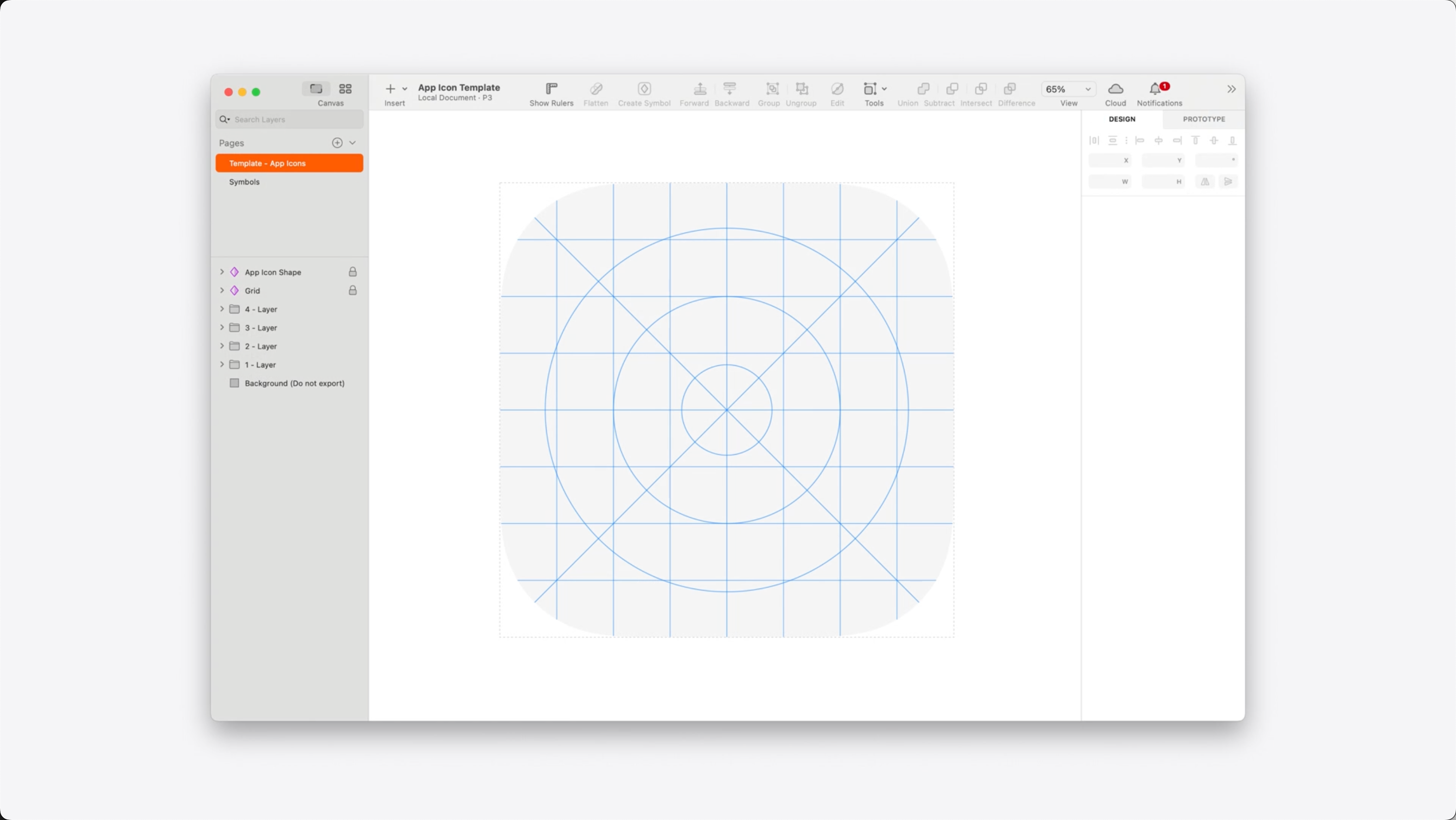Screen dimensions: 1456x820
Task: Click the Union boolean icon
Action: click(x=922, y=89)
